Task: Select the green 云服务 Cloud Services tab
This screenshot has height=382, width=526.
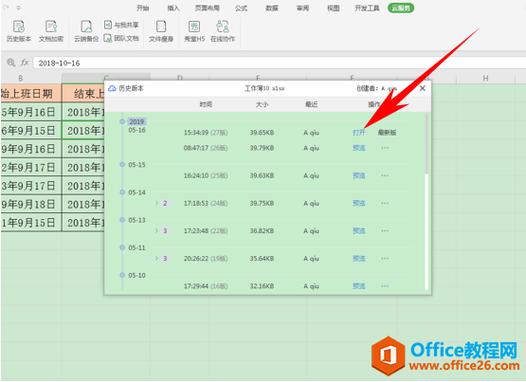Action: tap(401, 8)
